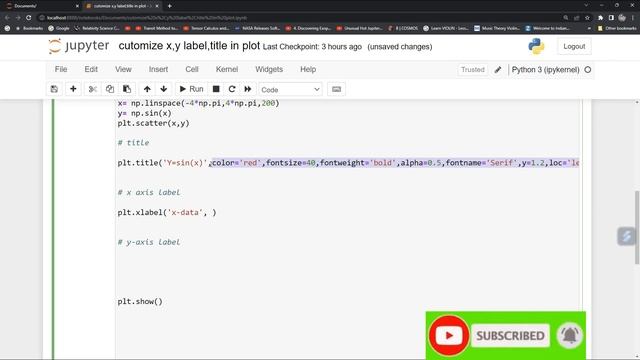The height and width of the screenshot is (360, 640).
Task: Click the np.linspace code line
Action: [x=198, y=103]
